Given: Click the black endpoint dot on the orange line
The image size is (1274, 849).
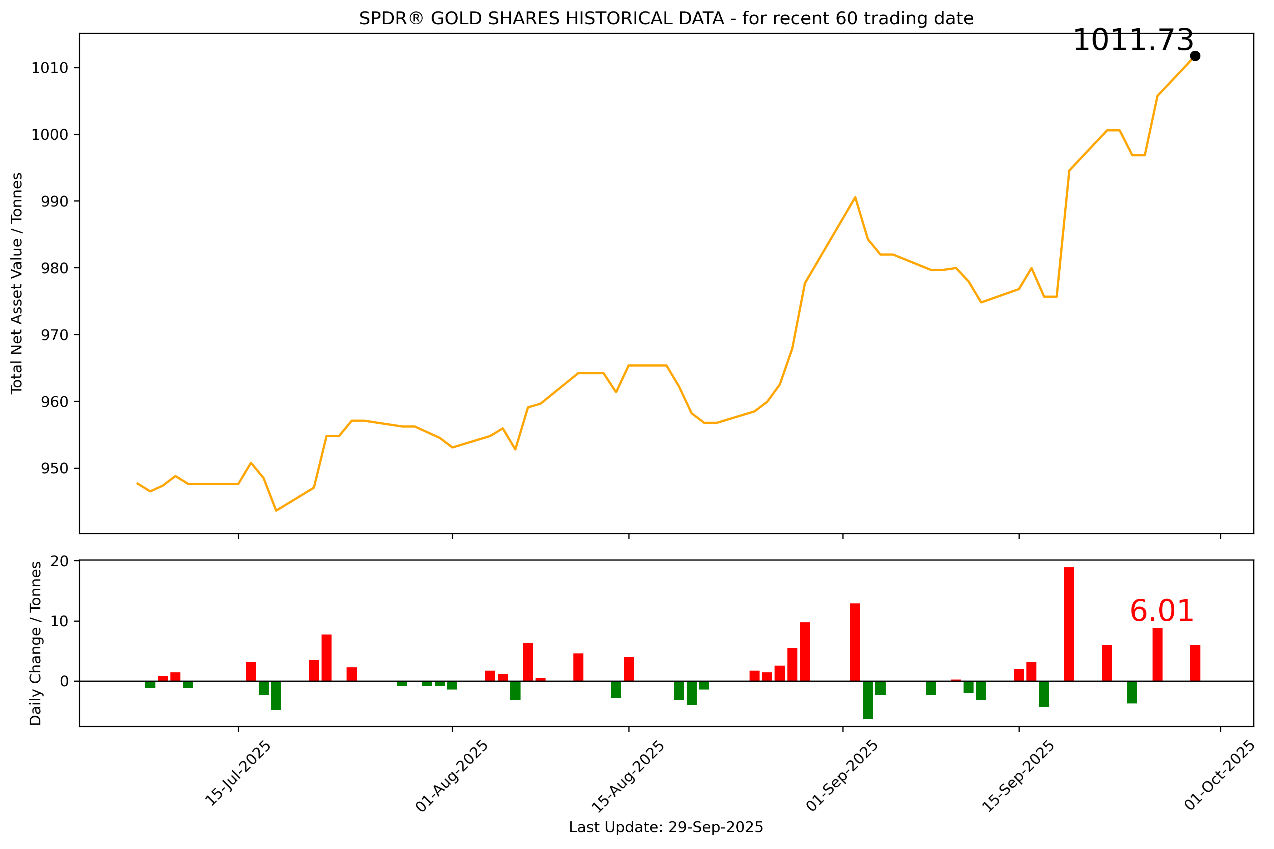Looking at the screenshot, I should pyautogui.click(x=1195, y=56).
